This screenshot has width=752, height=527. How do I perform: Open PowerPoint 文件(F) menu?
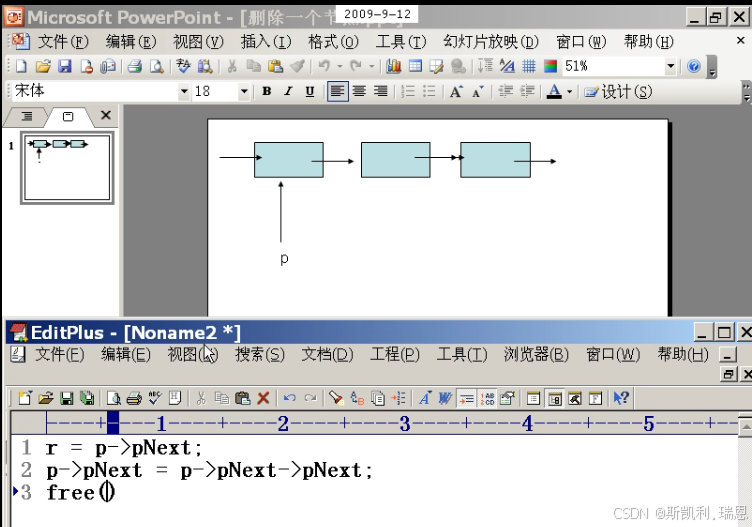click(63, 42)
